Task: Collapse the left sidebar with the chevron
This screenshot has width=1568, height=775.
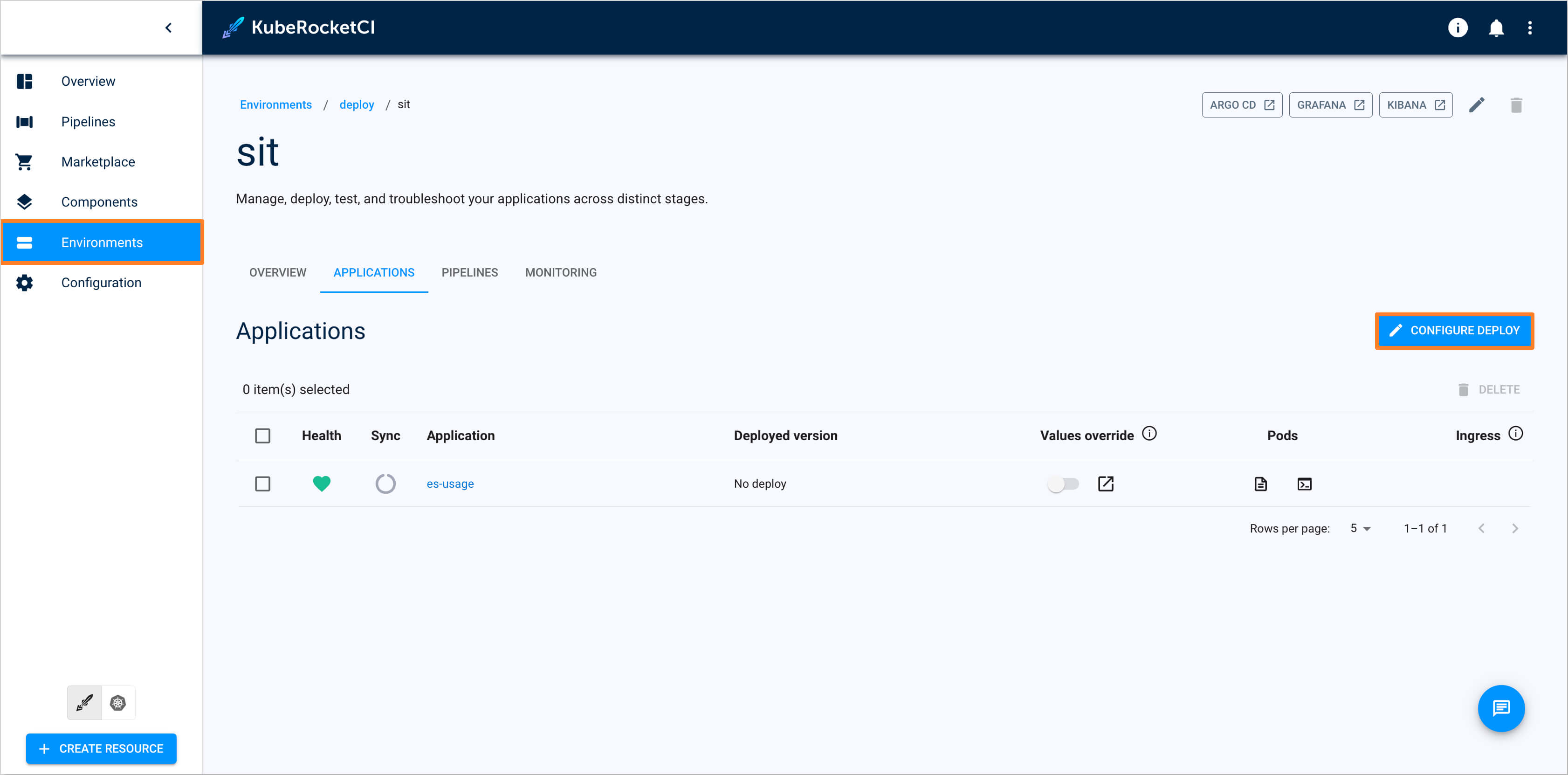Action: pos(169,28)
